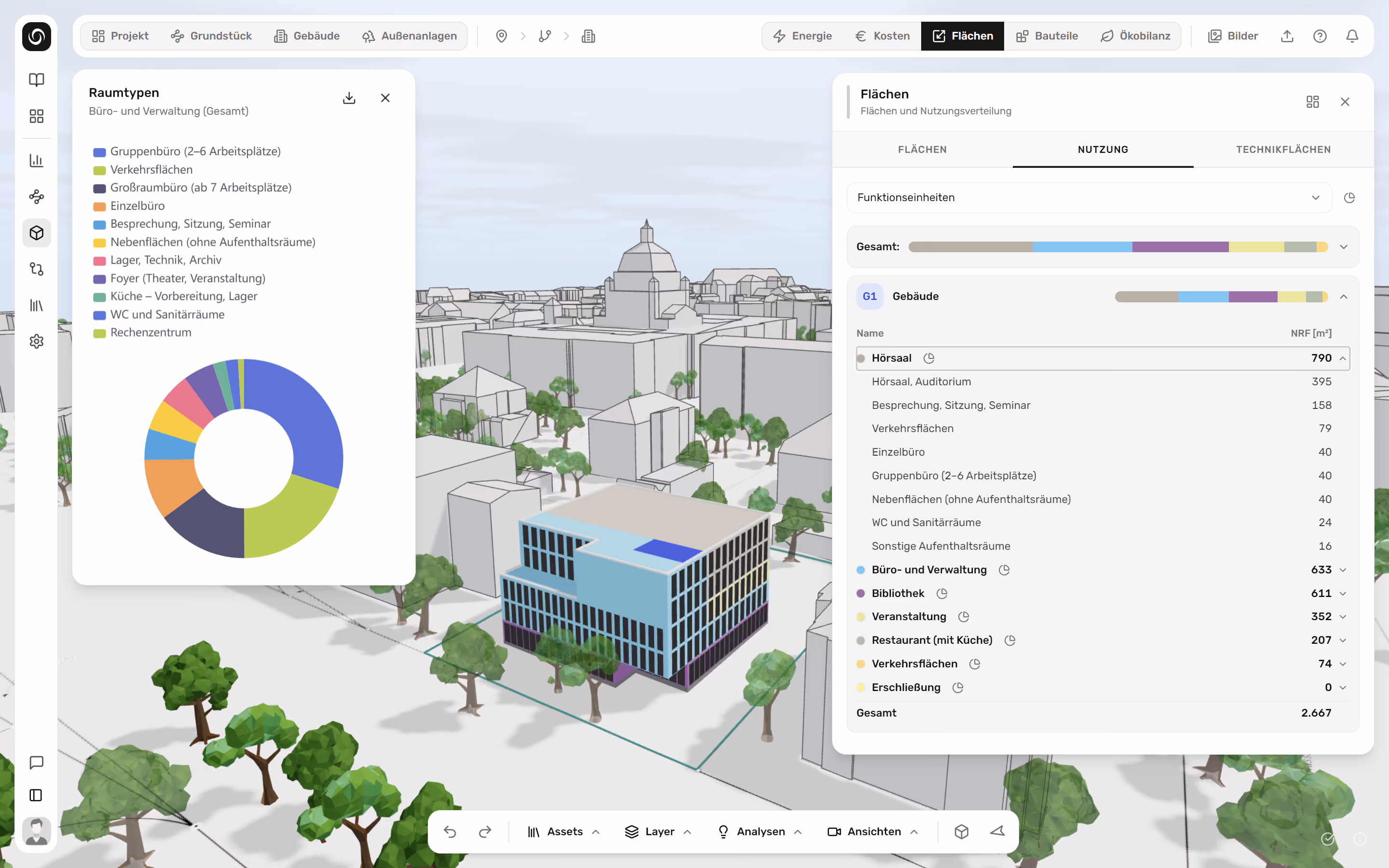Click the share upload icon
The height and width of the screenshot is (868, 1389).
(1287, 36)
